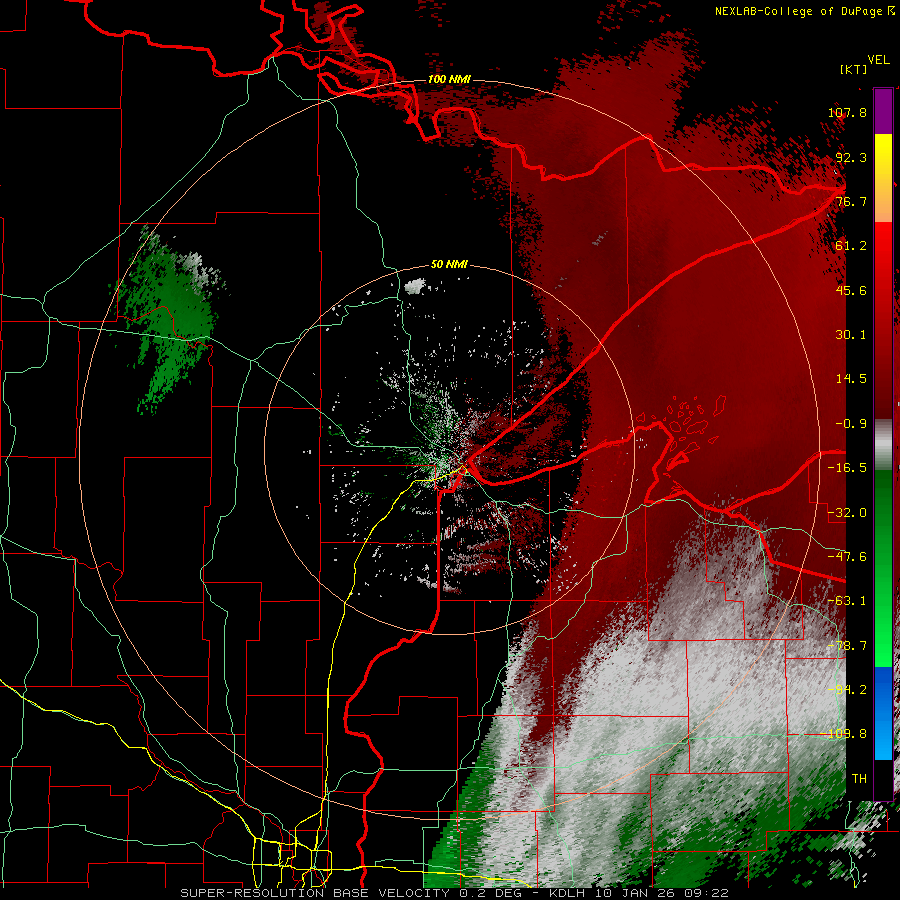The image size is (900, 900).
Task: Select the 92.3 velocity scale value
Action: pyautogui.click(x=851, y=157)
